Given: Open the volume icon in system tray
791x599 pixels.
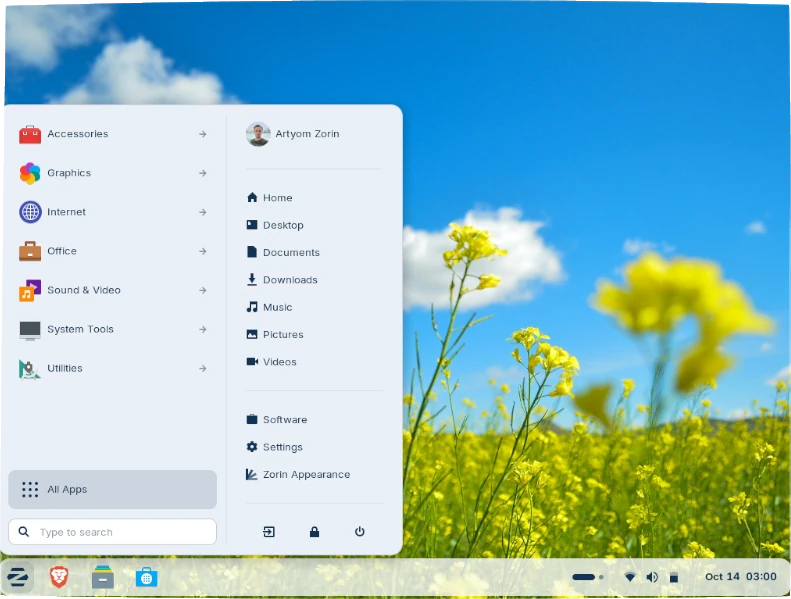Looking at the screenshot, I should (652, 577).
